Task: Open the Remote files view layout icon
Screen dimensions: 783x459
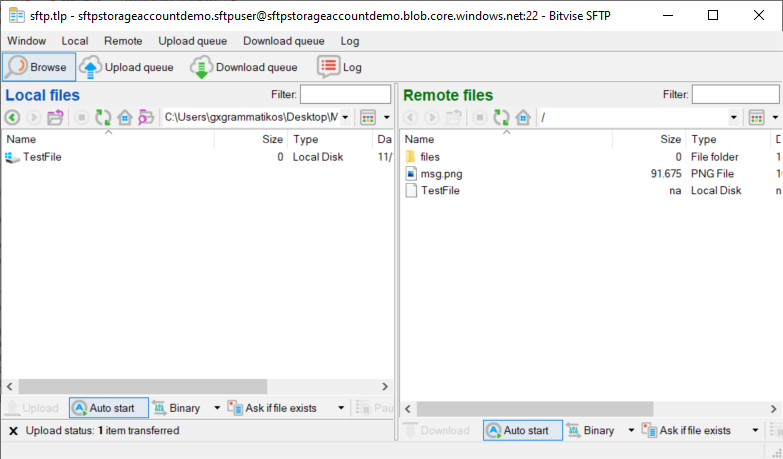Action: point(757,118)
